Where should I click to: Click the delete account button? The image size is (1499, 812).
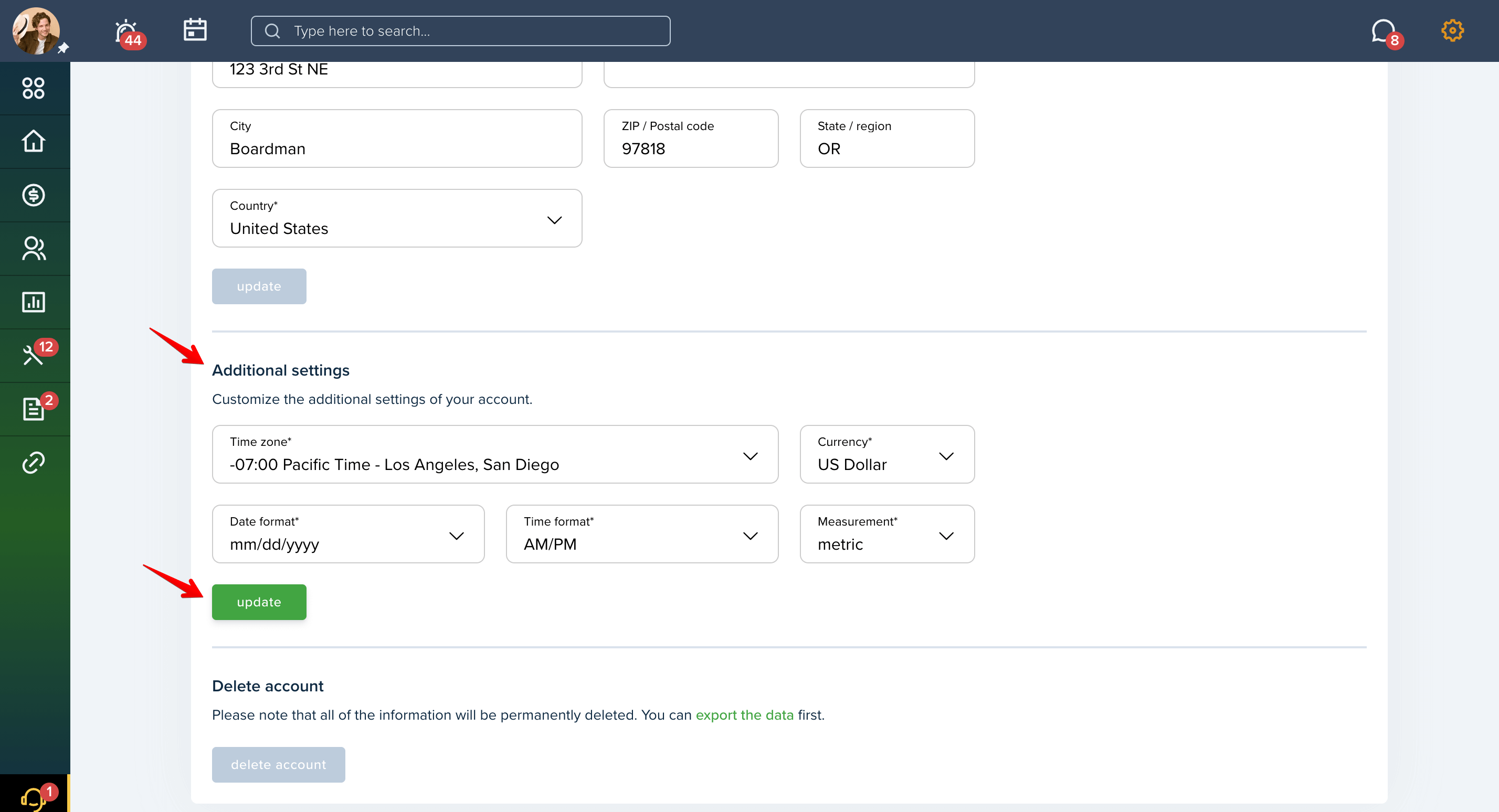278,764
